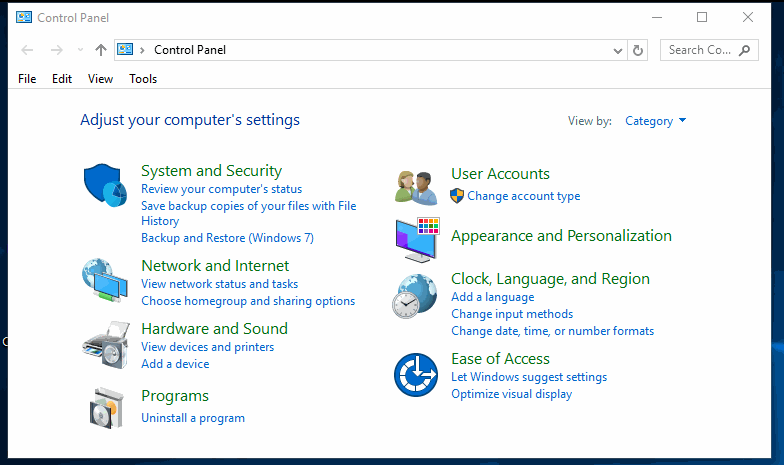Close the Control Panel window
Viewport: 784px width, 465px height.
748,18
